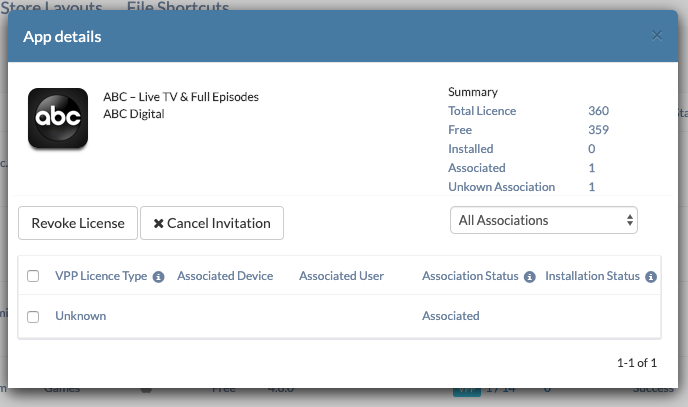Click the Free label in Summary
The image size is (688, 407).
[460, 130]
